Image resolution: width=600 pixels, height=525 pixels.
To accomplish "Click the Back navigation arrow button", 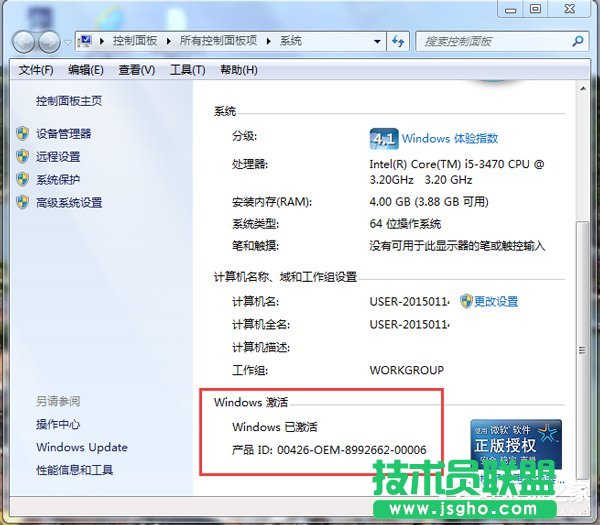I will [24, 41].
